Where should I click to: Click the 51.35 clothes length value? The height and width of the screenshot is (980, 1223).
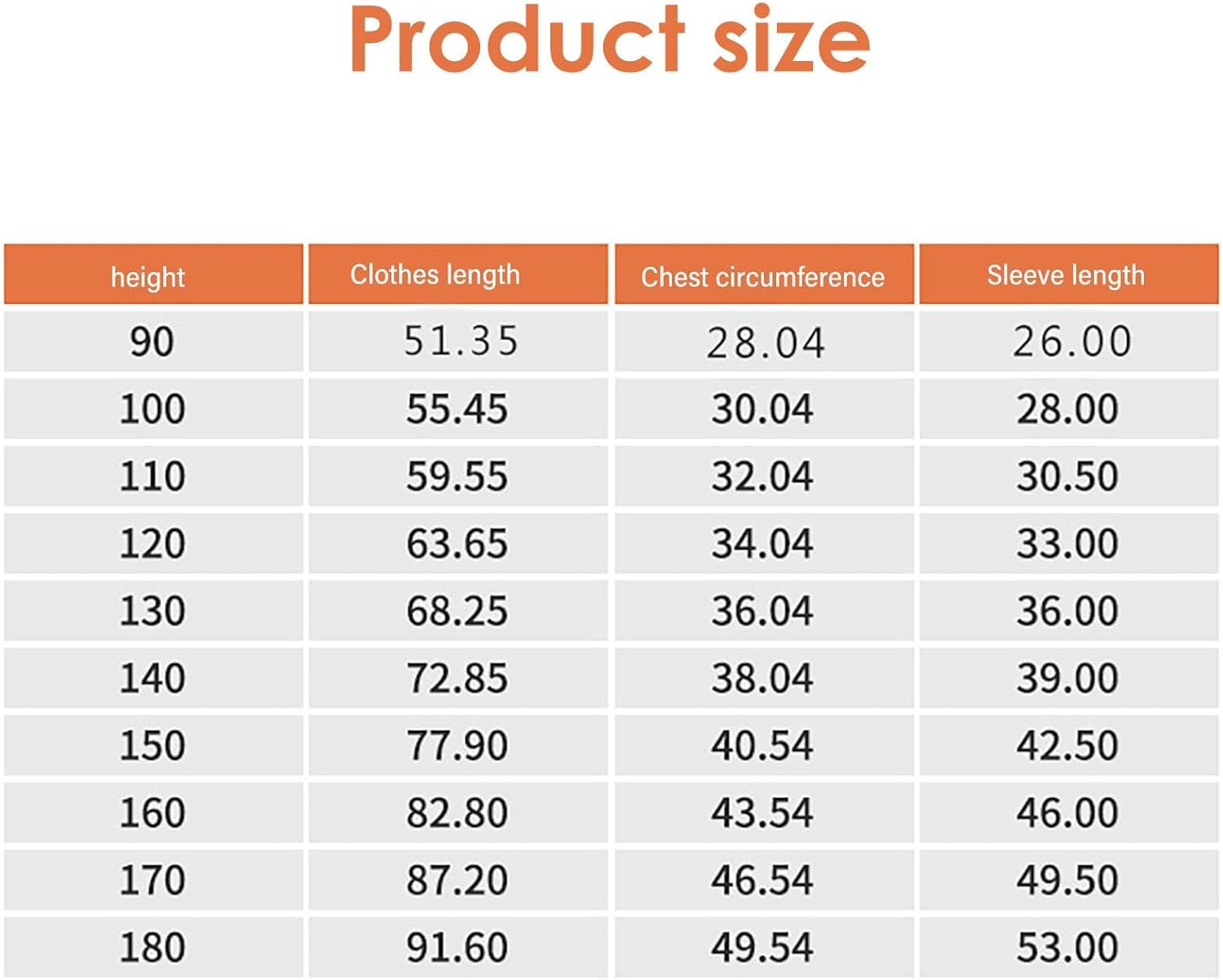coord(461,341)
